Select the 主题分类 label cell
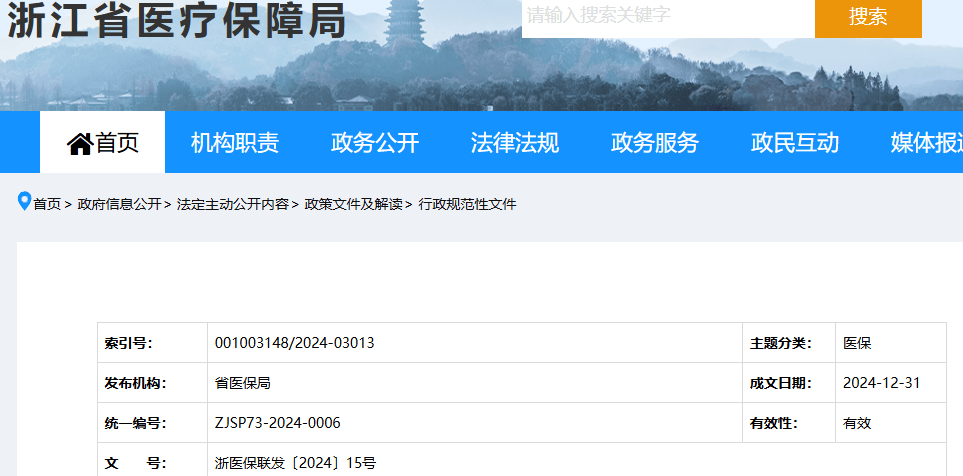Screen dimensions: 963x476 [789, 343]
